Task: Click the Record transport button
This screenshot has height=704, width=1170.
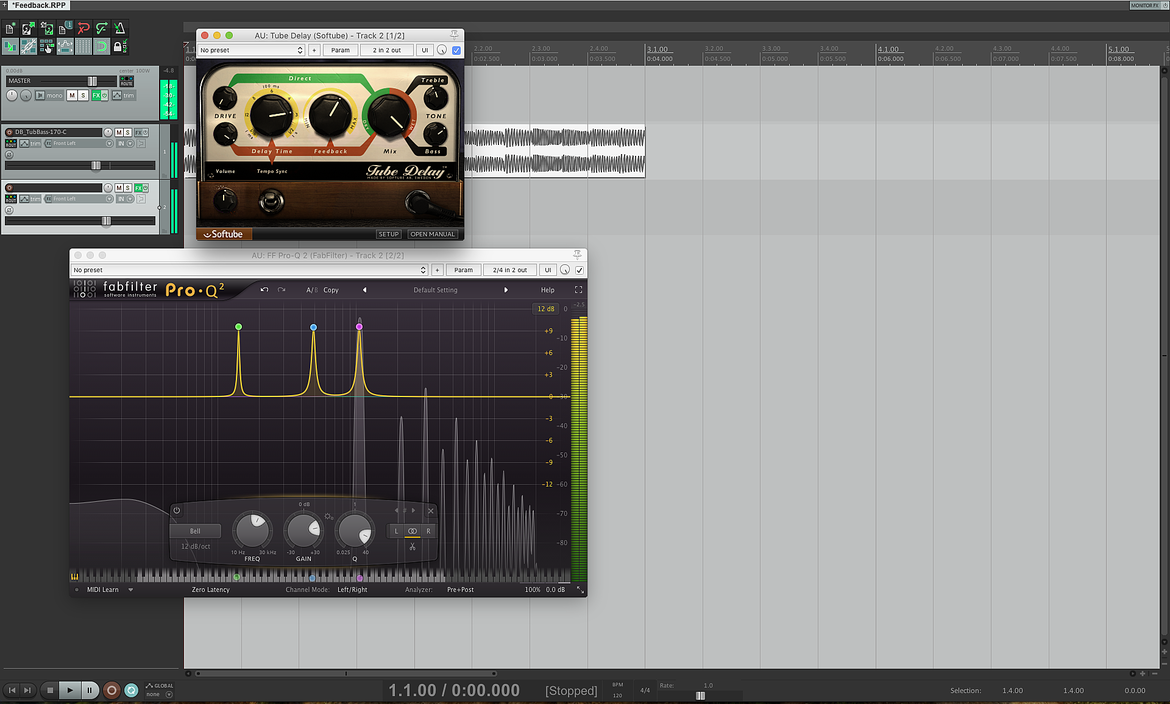Action: point(111,690)
